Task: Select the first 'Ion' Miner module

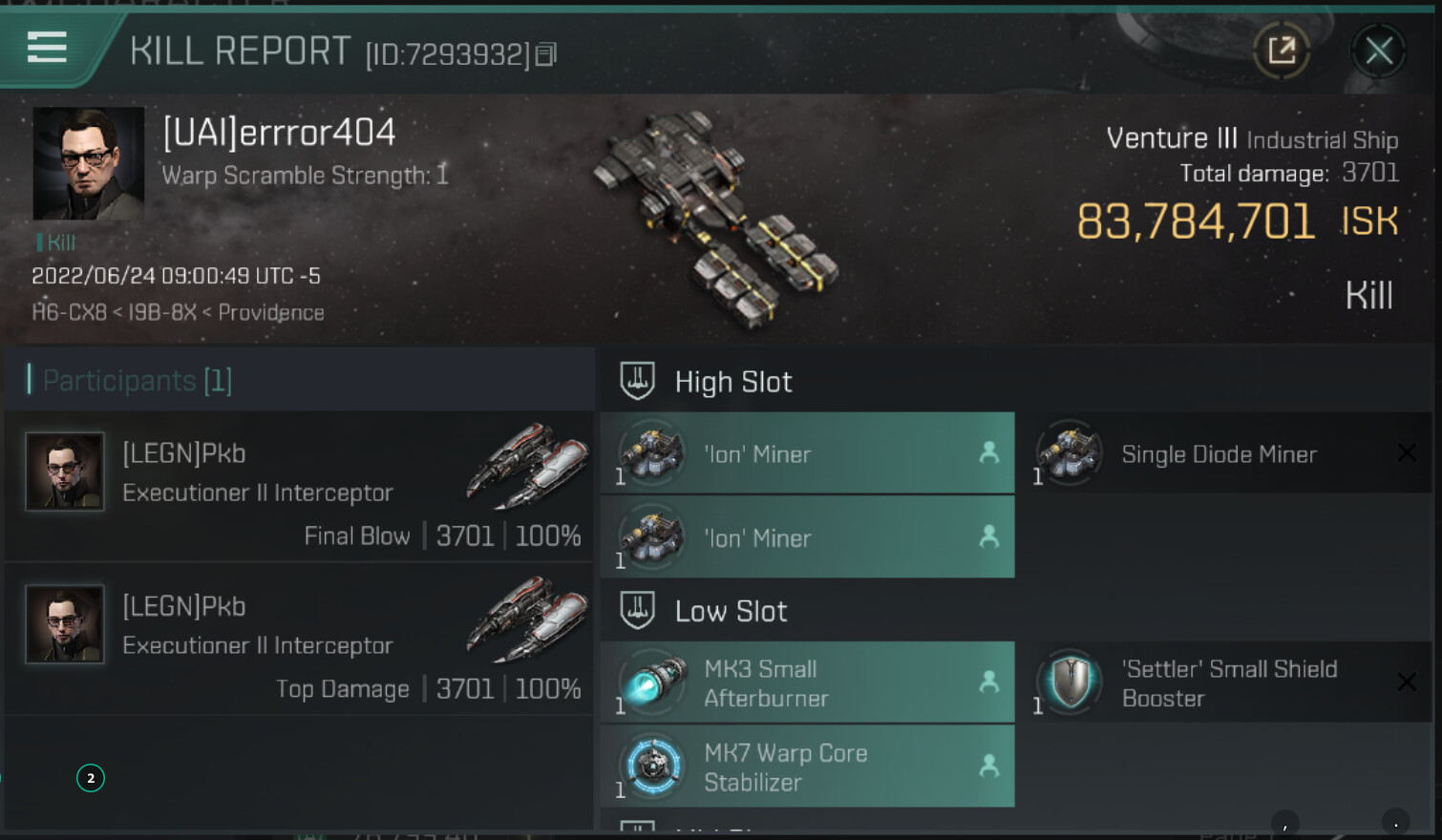Action: [x=807, y=453]
